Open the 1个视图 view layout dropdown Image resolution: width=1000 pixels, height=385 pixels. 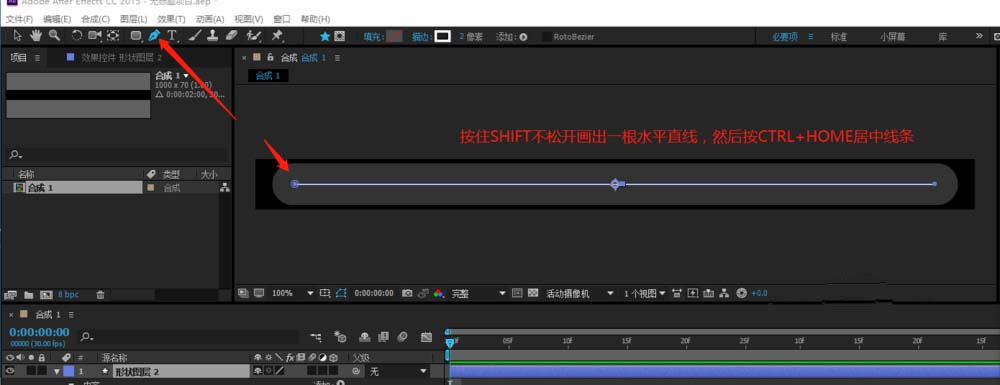pos(644,293)
